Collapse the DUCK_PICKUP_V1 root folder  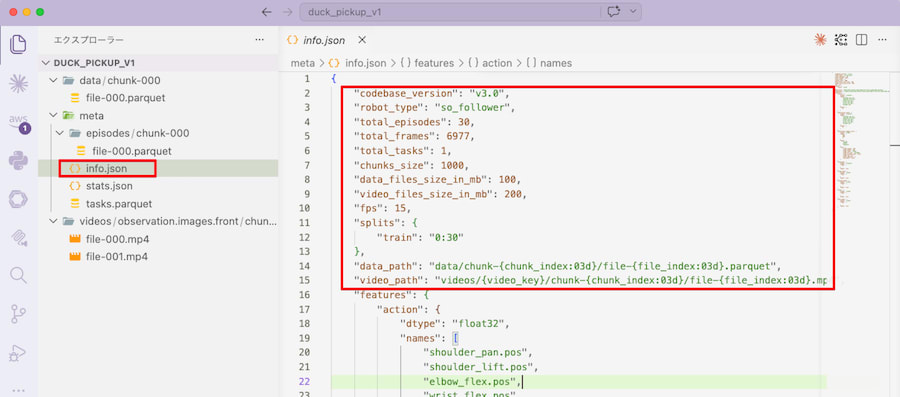point(46,63)
